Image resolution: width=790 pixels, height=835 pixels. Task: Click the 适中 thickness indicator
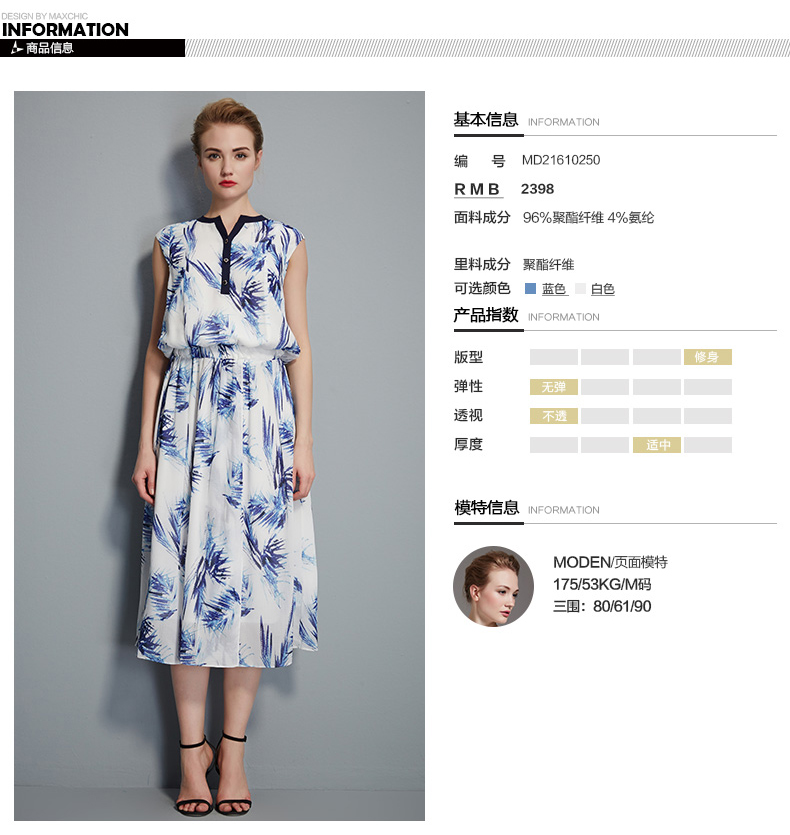[x=657, y=445]
